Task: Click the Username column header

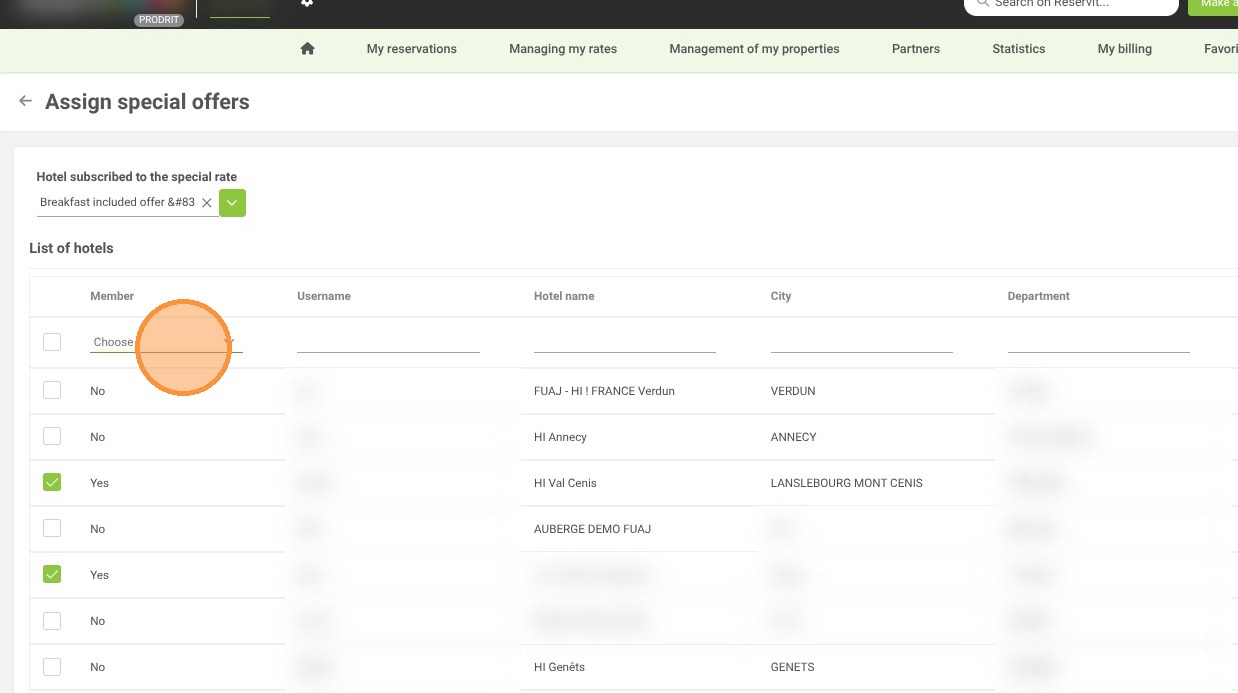Action: 324,296
